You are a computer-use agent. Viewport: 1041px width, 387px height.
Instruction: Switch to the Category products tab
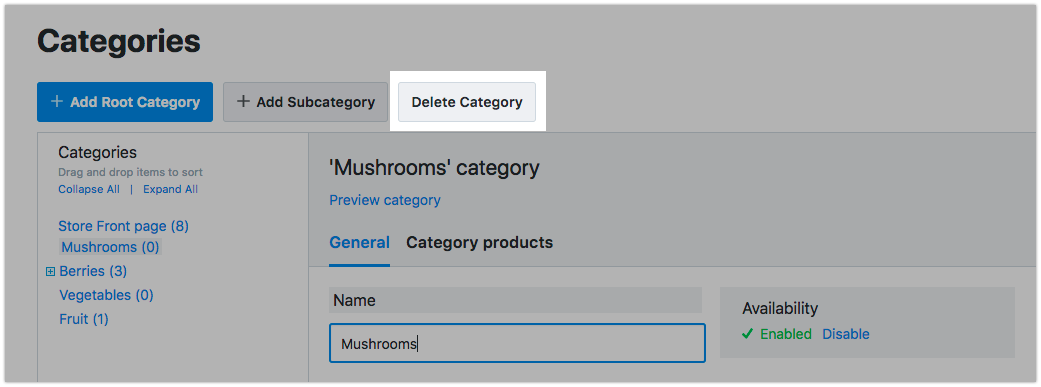coord(479,243)
